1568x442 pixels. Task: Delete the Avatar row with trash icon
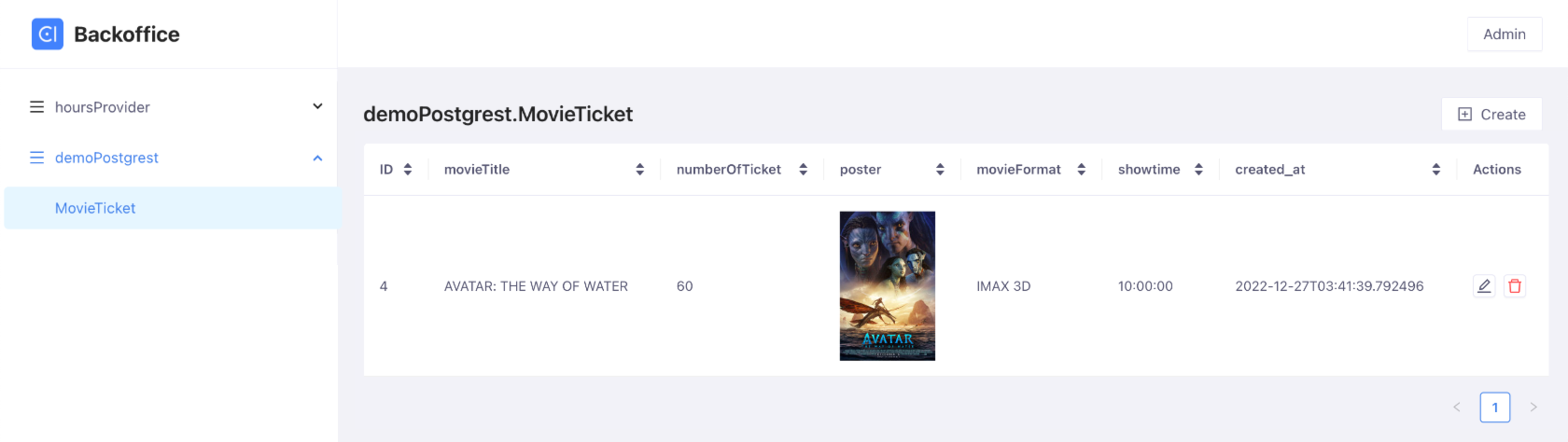click(1515, 286)
